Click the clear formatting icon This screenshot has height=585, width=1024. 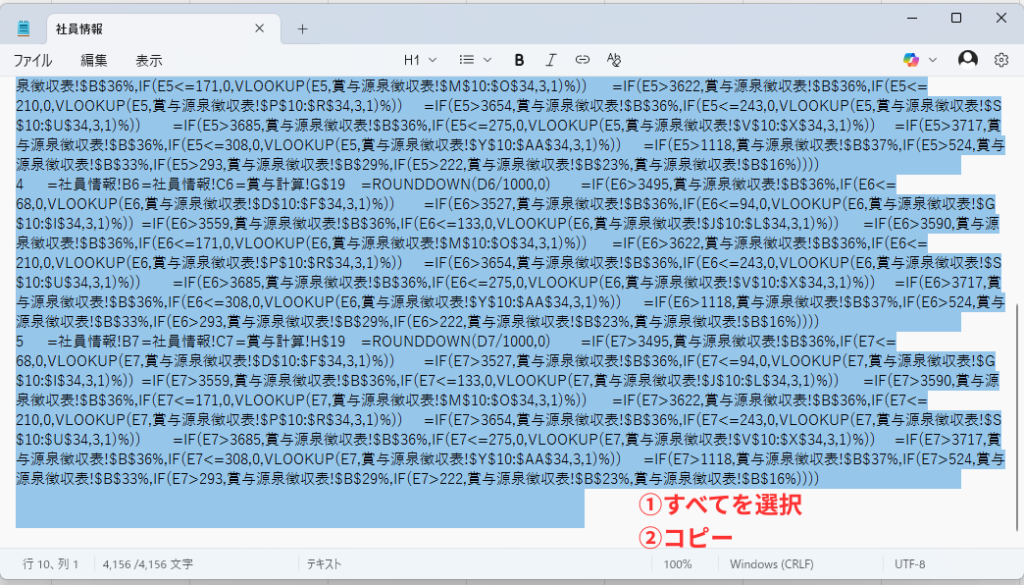(614, 60)
